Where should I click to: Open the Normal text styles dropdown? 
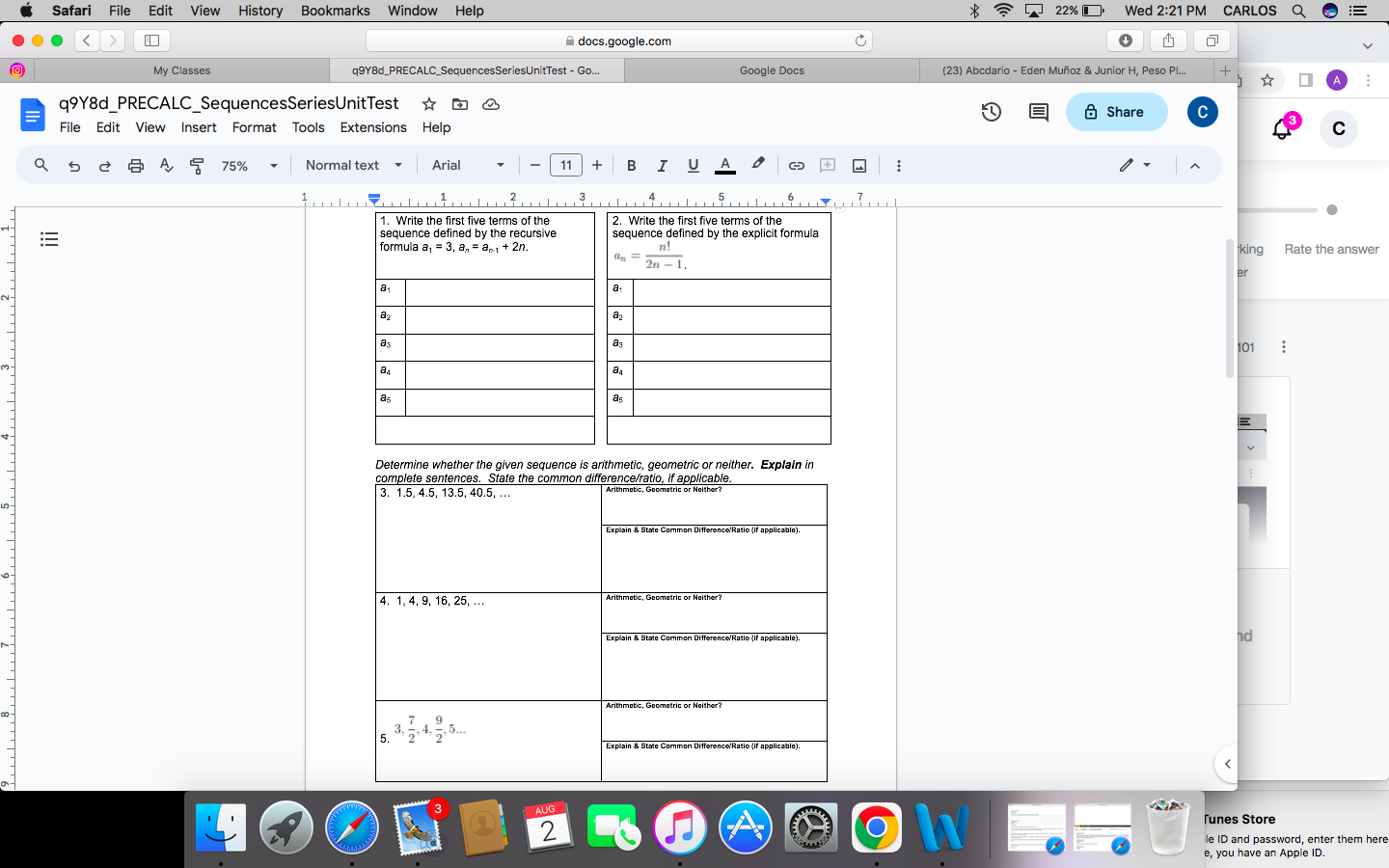pos(352,165)
